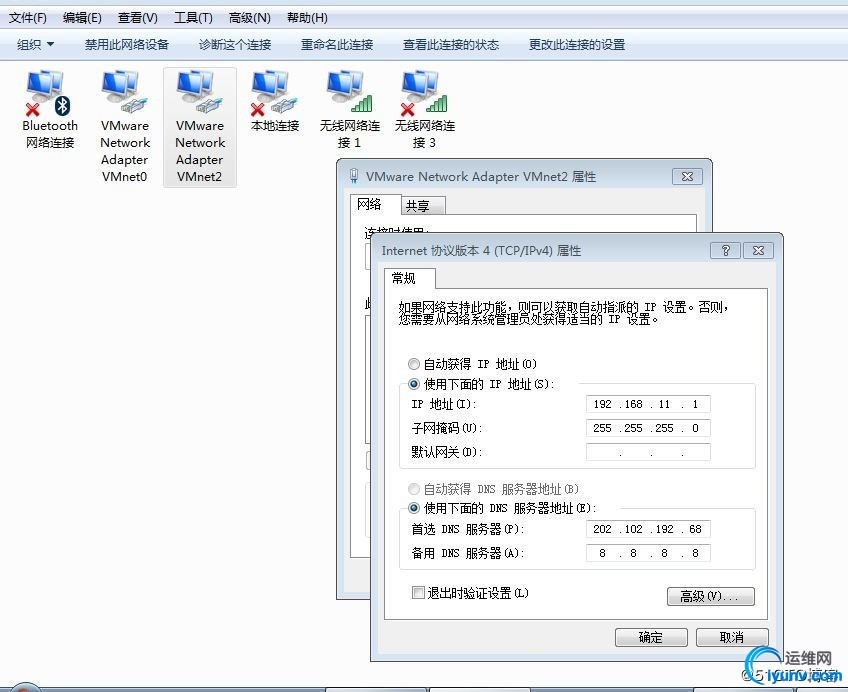Select 使用下面的 DNS 服务器地址 radio button

point(414,508)
